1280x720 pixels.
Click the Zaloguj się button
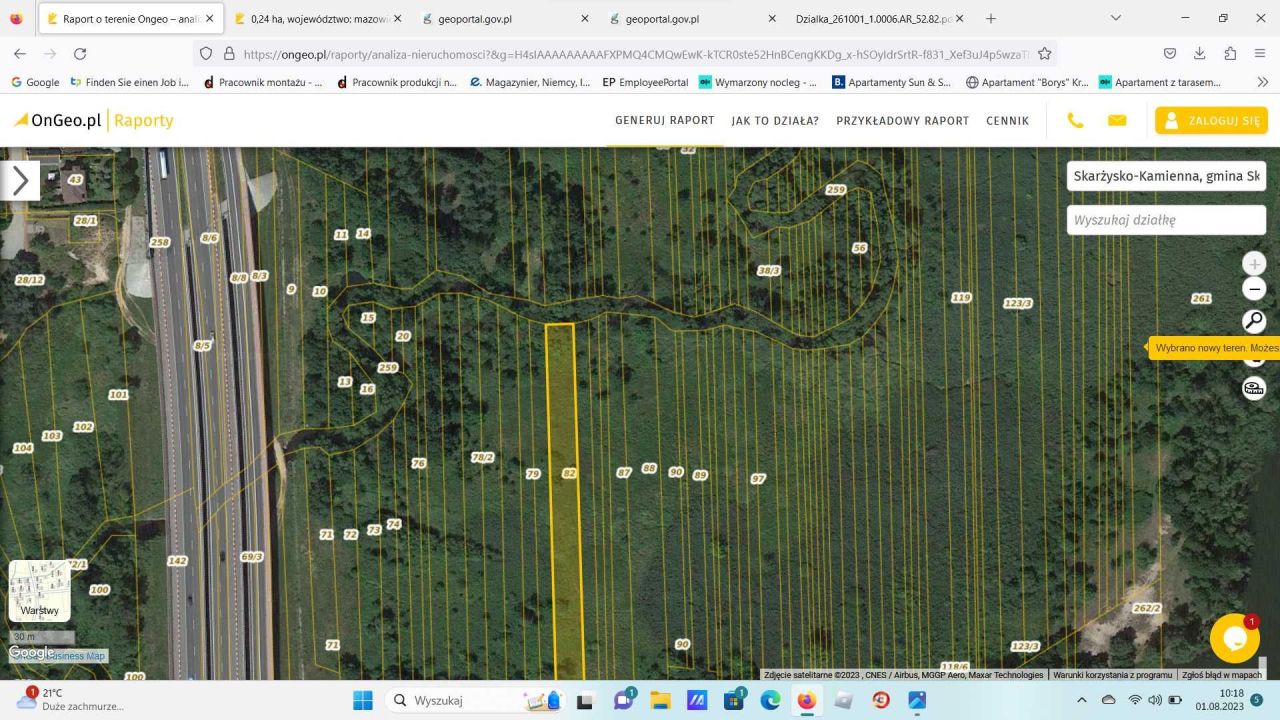pyautogui.click(x=1211, y=120)
